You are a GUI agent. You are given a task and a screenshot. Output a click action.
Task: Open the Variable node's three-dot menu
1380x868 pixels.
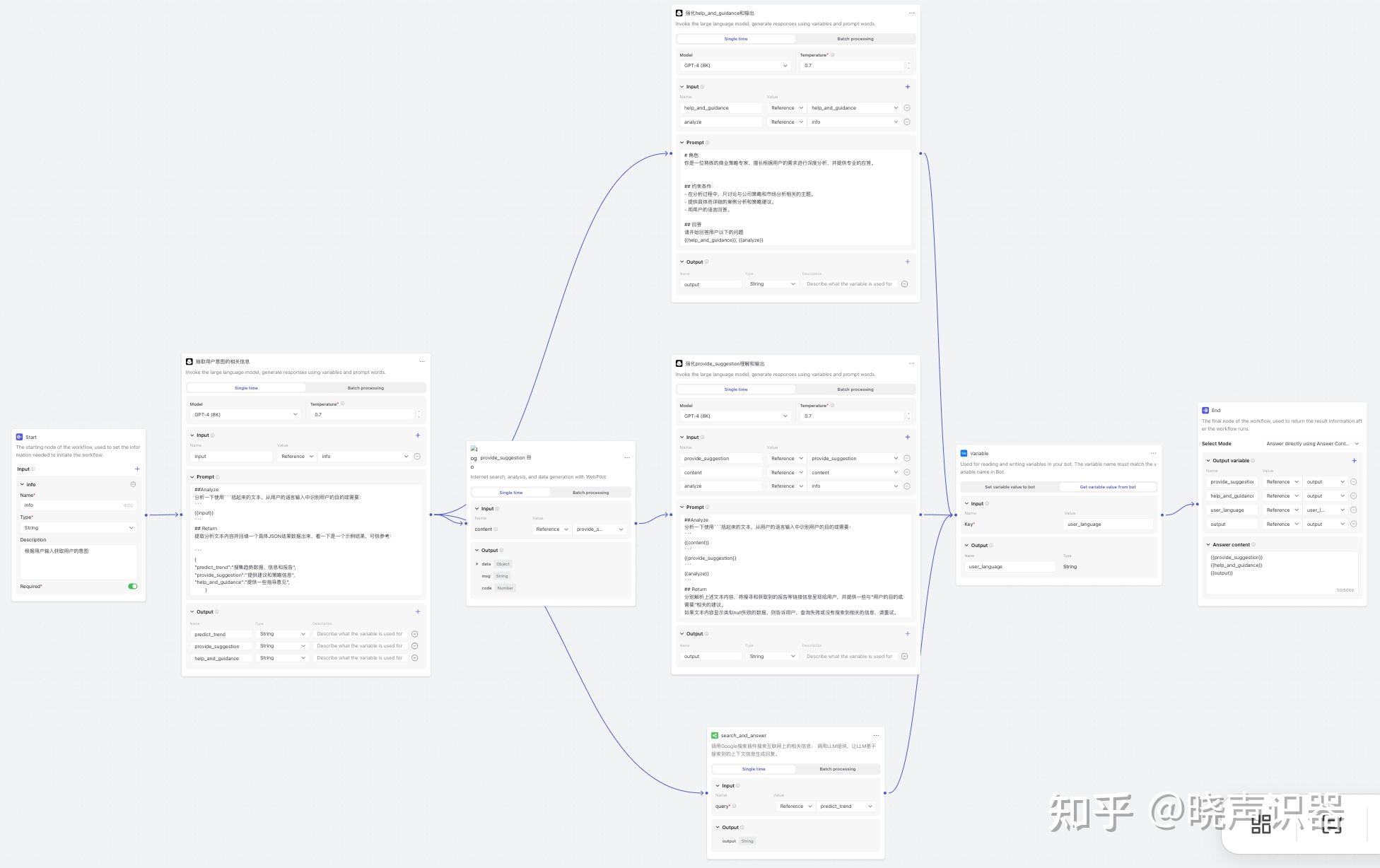[1153, 453]
